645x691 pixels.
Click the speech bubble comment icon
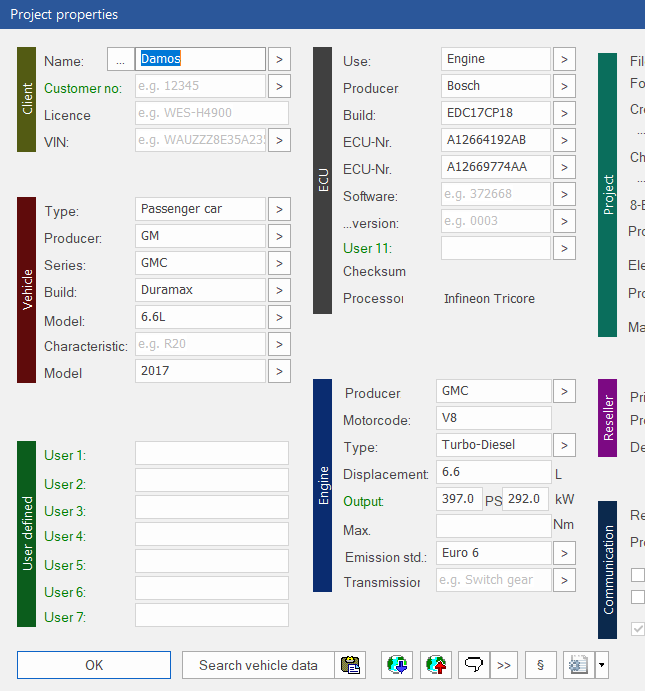point(474,665)
